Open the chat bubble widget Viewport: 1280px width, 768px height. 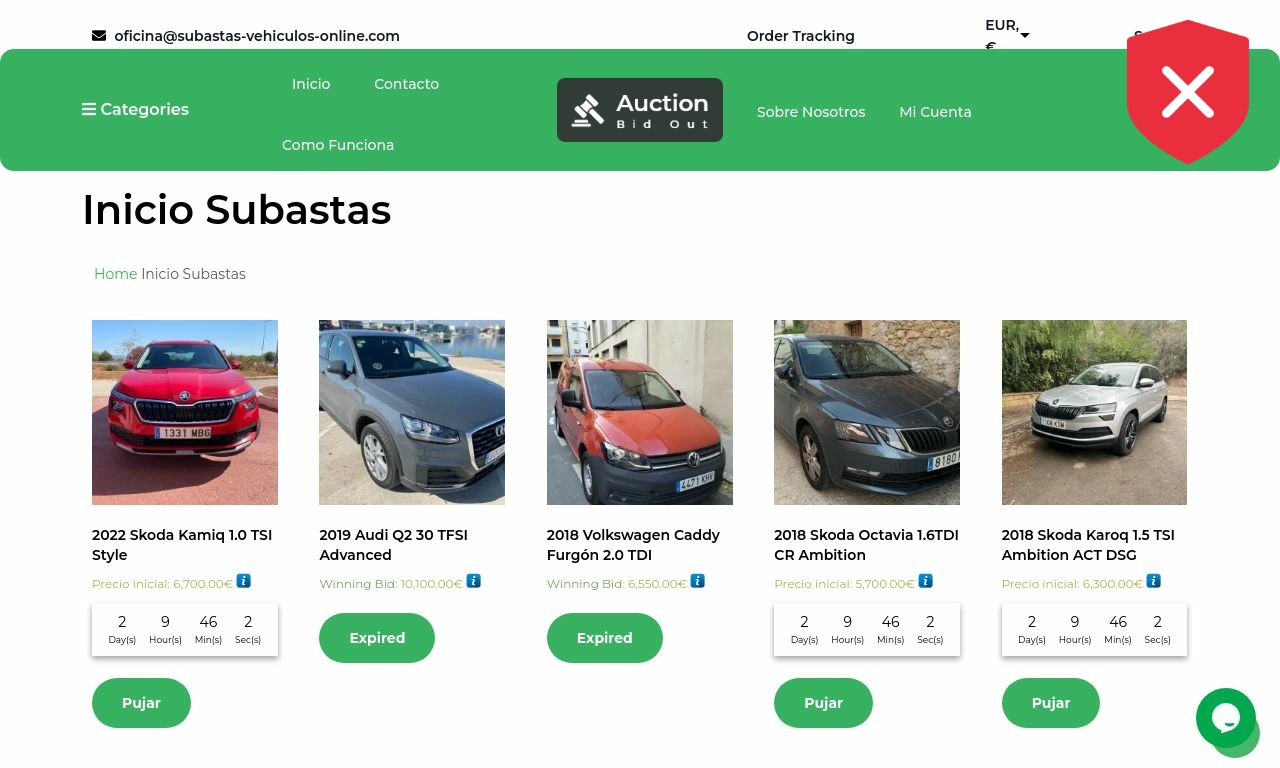pyautogui.click(x=1226, y=718)
